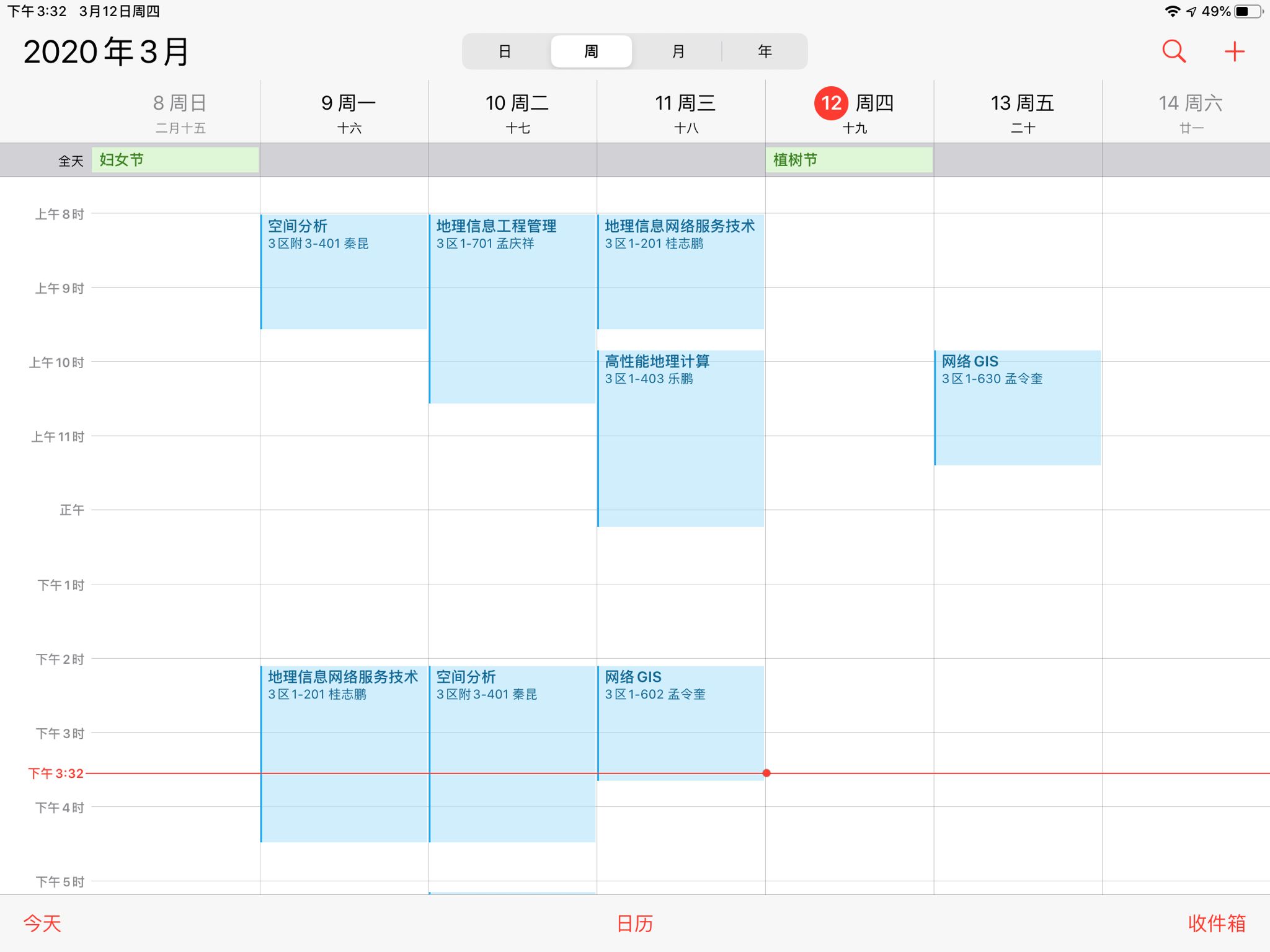Viewport: 1270px width, 952px height.
Task: Open Friday 网络 GIS event
Action: [x=1018, y=408]
